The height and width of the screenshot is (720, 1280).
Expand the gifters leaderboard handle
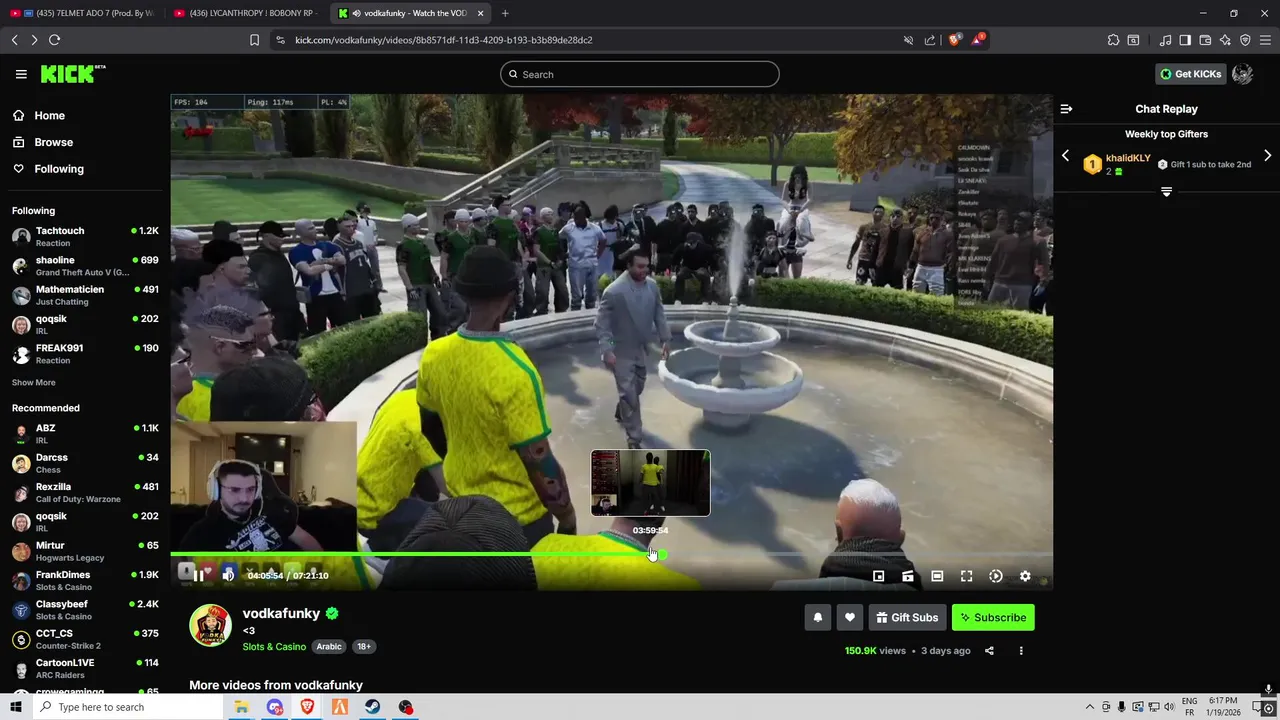1166,191
